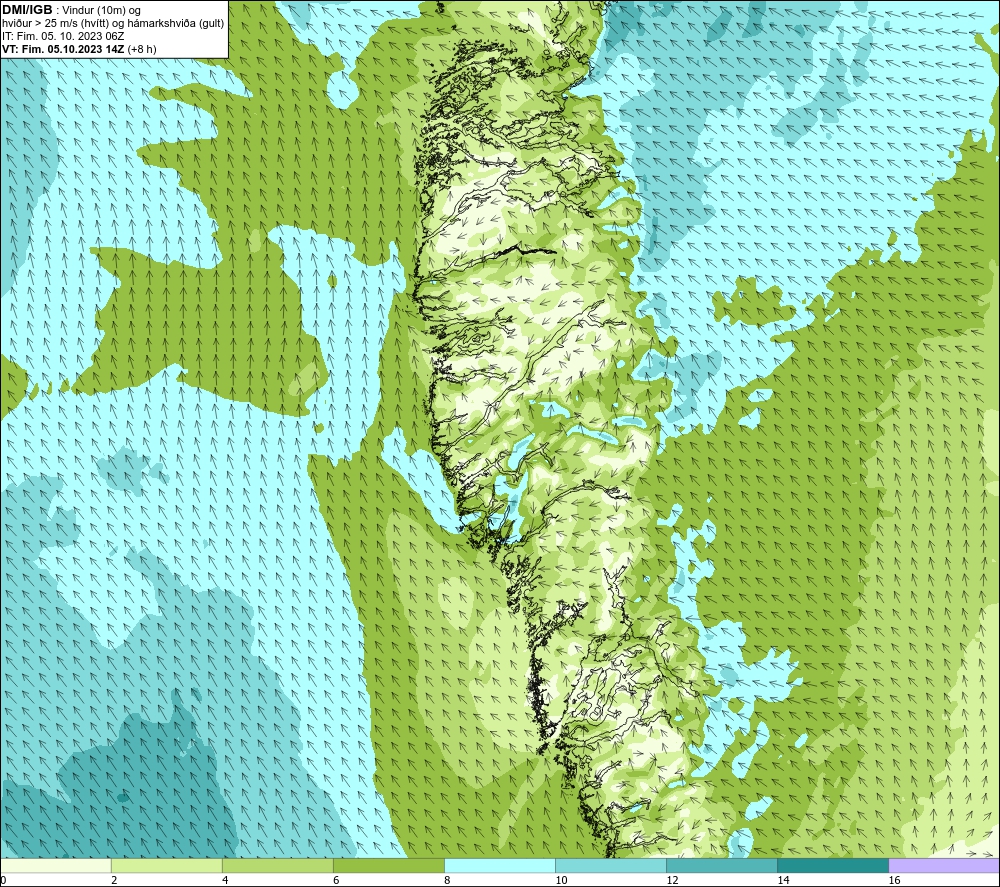Screen dimensions: 1000x887
Task: Click the 0–2 m/s pale yellow legend swatch
Action: 55,865
